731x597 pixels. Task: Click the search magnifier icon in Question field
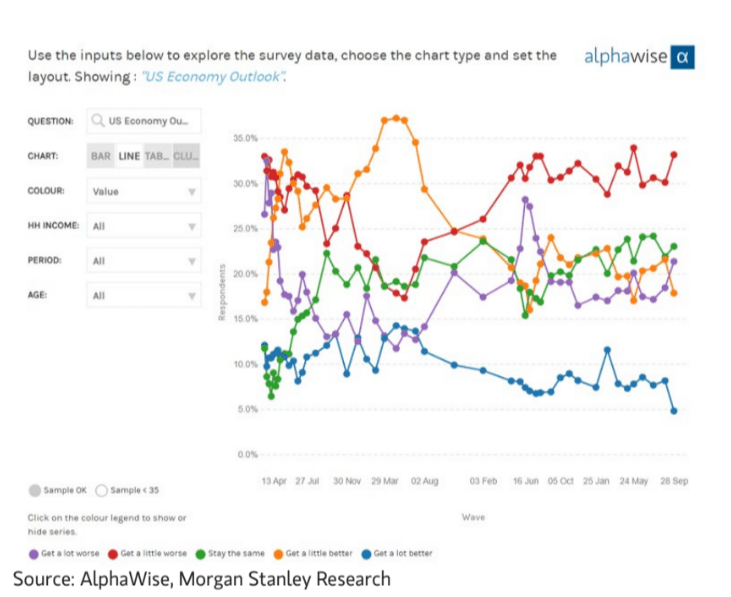coord(97,121)
